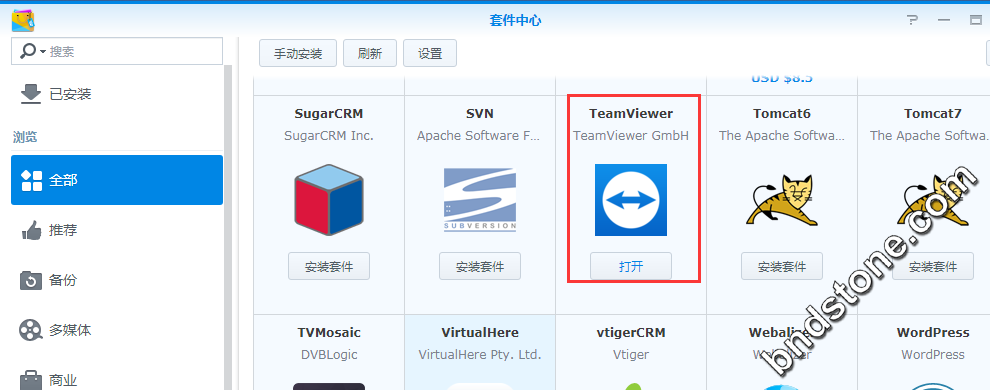Click the VirtualHere Pty. Ltd. text
Screen dimensions: 990x390
480,355
